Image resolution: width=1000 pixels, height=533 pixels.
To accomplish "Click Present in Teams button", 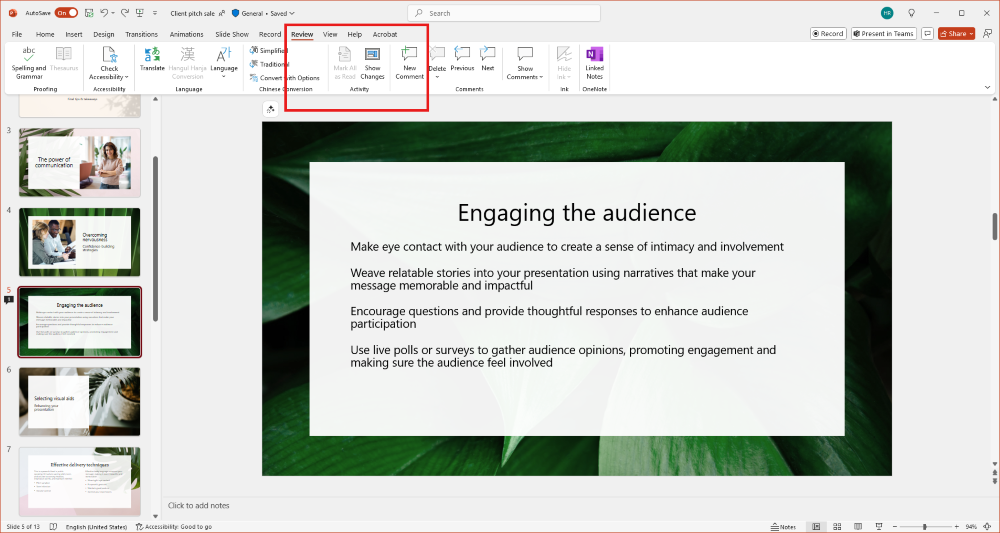I will (883, 34).
